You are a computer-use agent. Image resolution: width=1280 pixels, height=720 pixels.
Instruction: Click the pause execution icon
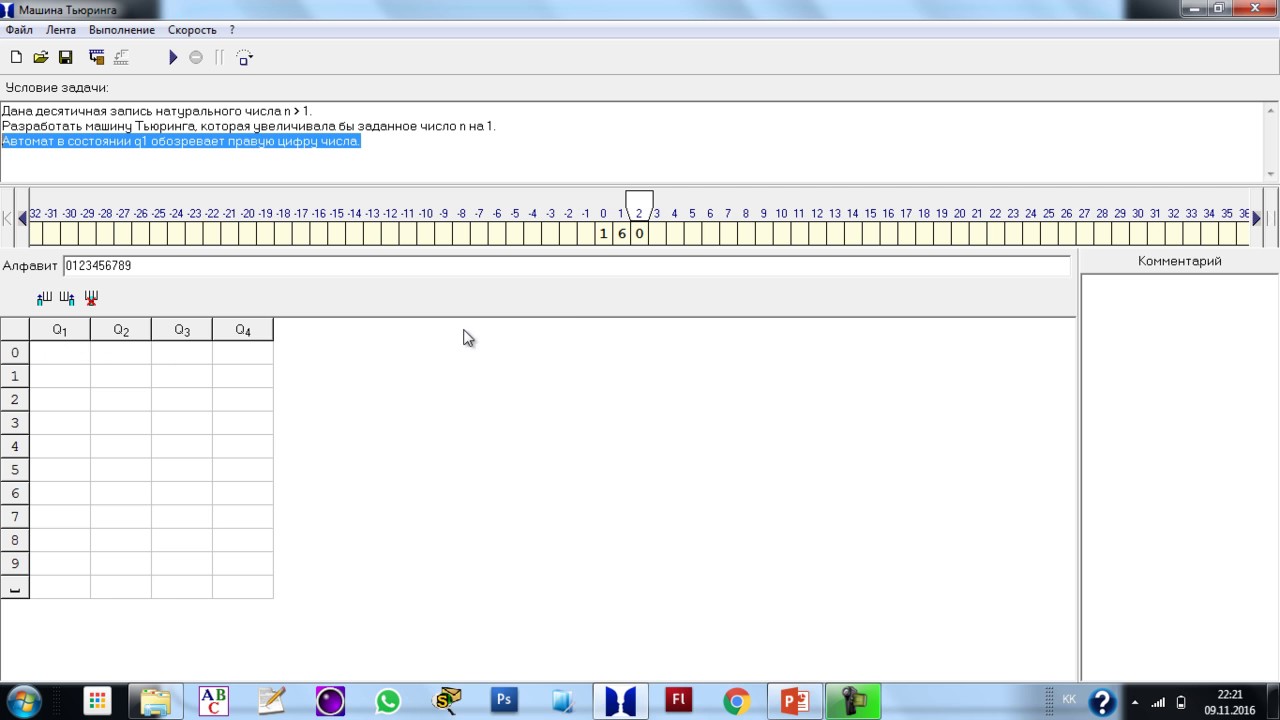click(x=219, y=58)
